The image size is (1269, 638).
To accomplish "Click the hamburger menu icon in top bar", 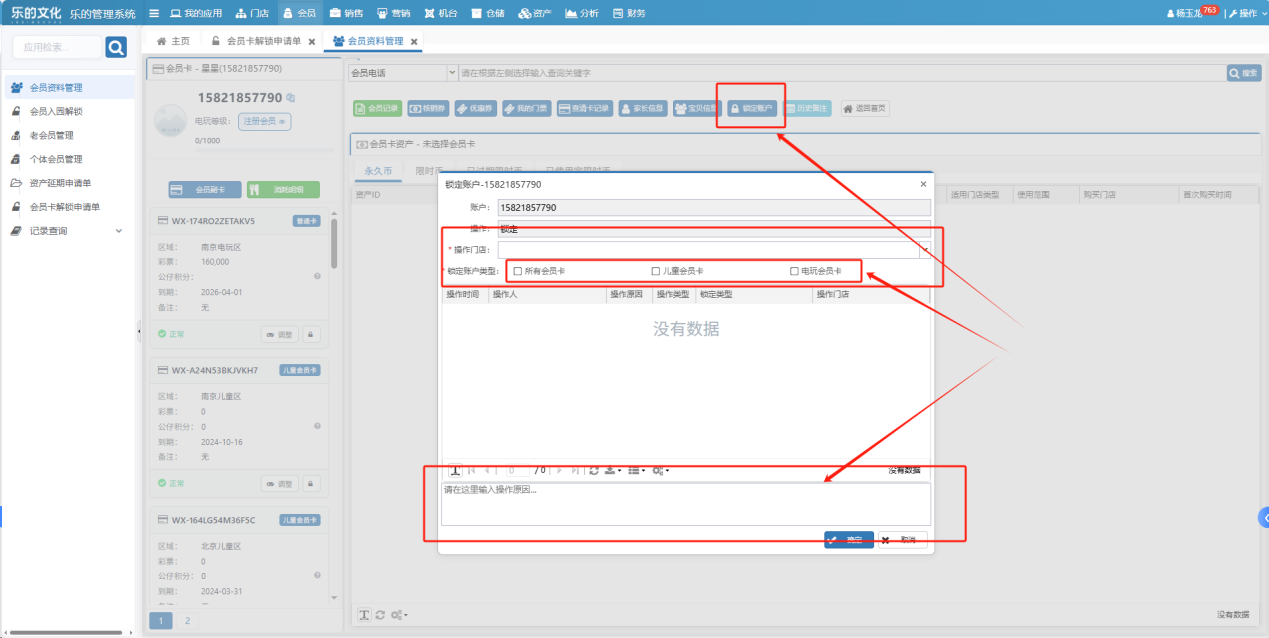I will tap(153, 13).
